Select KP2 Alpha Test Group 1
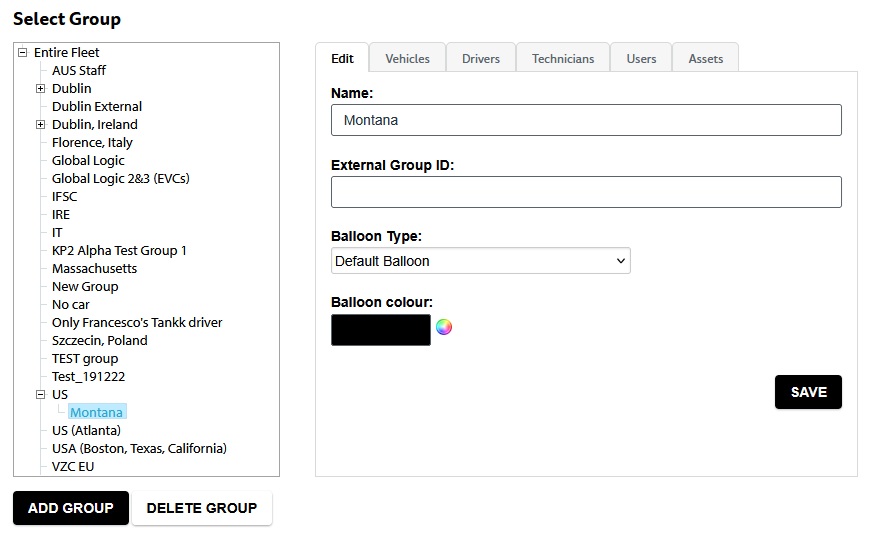The width and height of the screenshot is (887, 536). click(119, 251)
